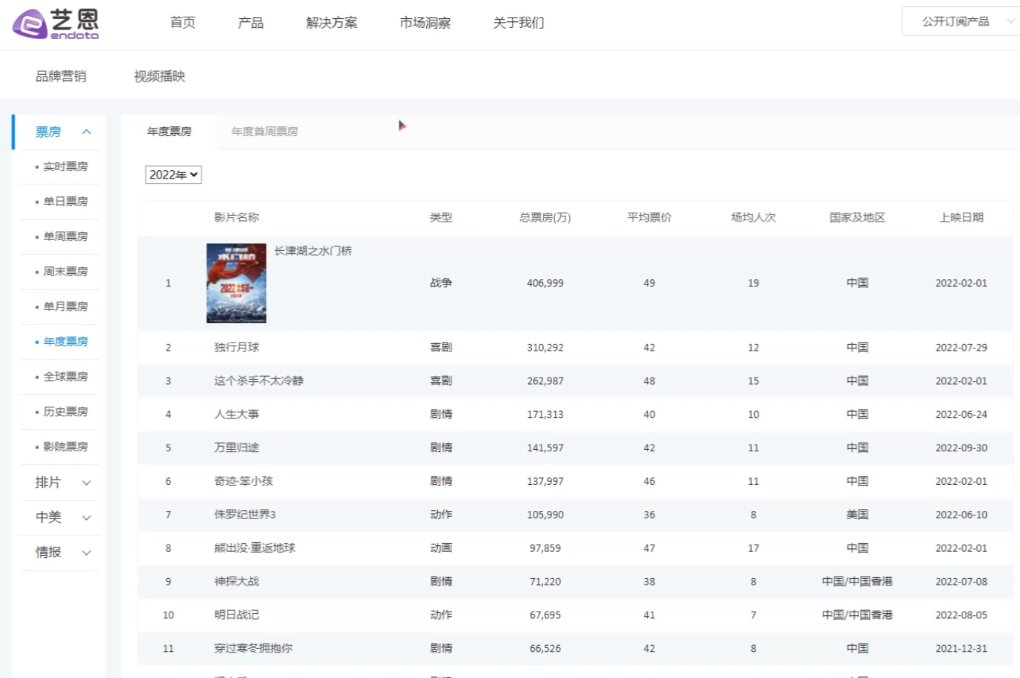Click the 总票房(万) column header
Viewport: 1020px width, 678px height.
point(545,218)
